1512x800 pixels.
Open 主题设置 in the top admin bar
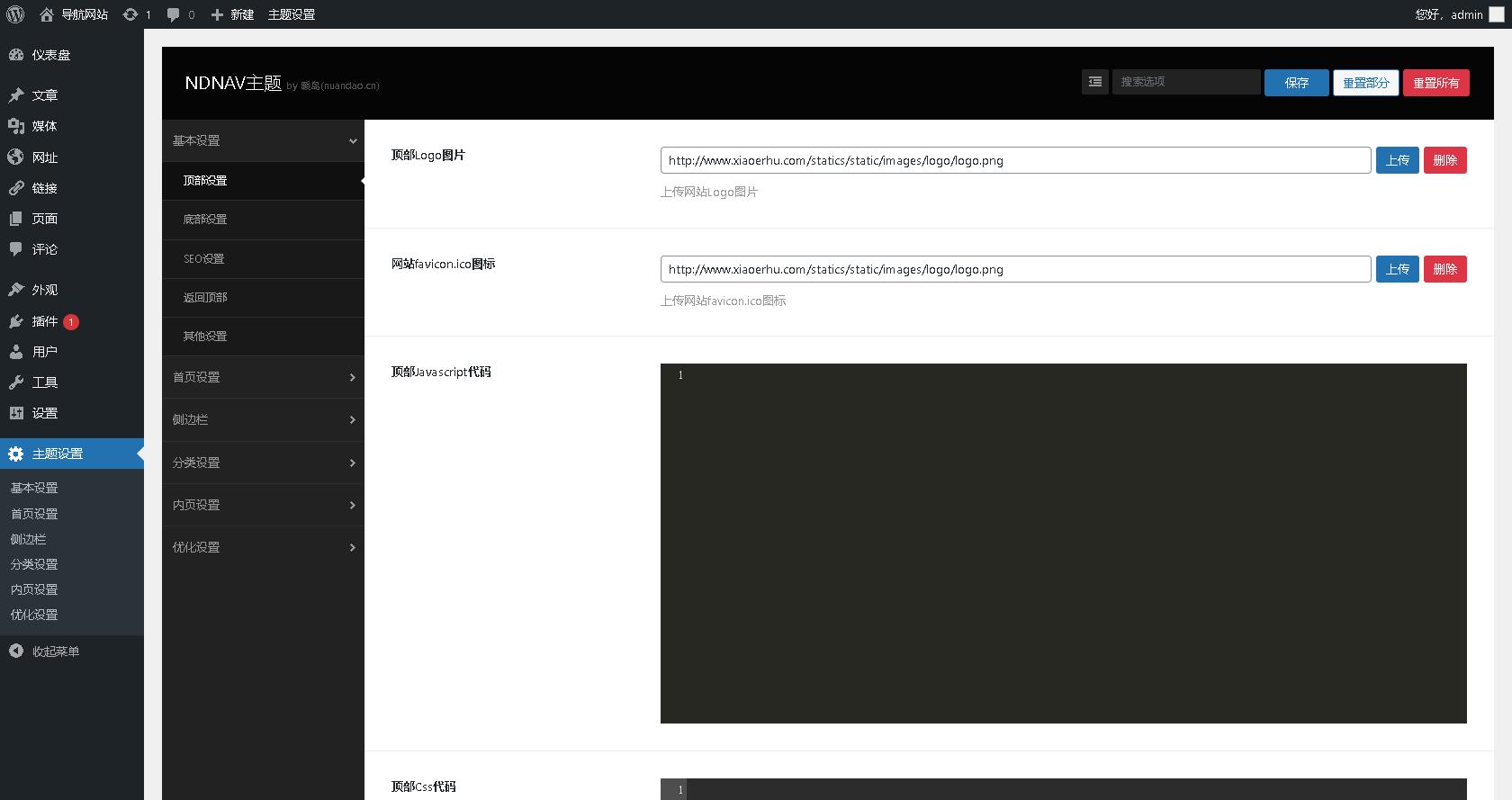pyautogui.click(x=292, y=14)
